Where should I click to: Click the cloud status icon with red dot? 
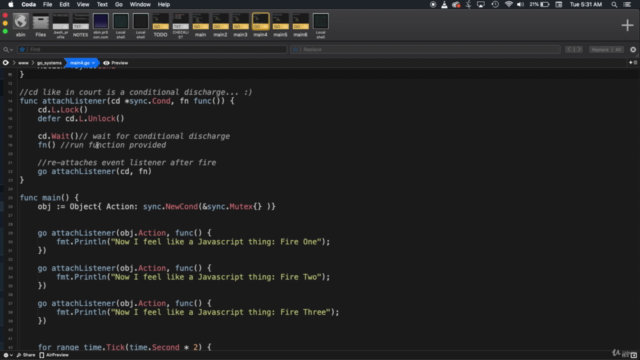(x=456, y=4)
